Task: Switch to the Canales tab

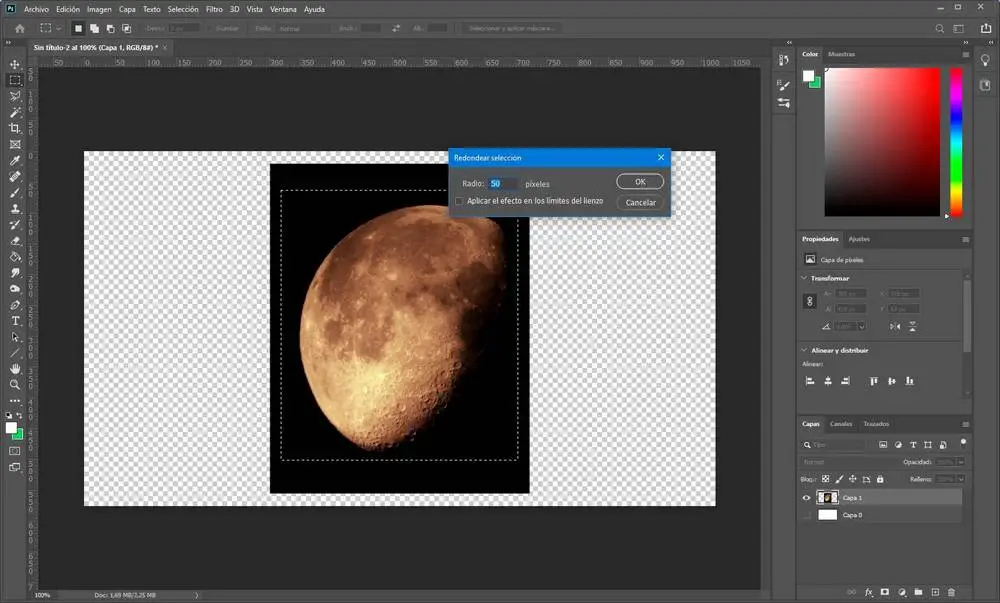Action: (841, 424)
